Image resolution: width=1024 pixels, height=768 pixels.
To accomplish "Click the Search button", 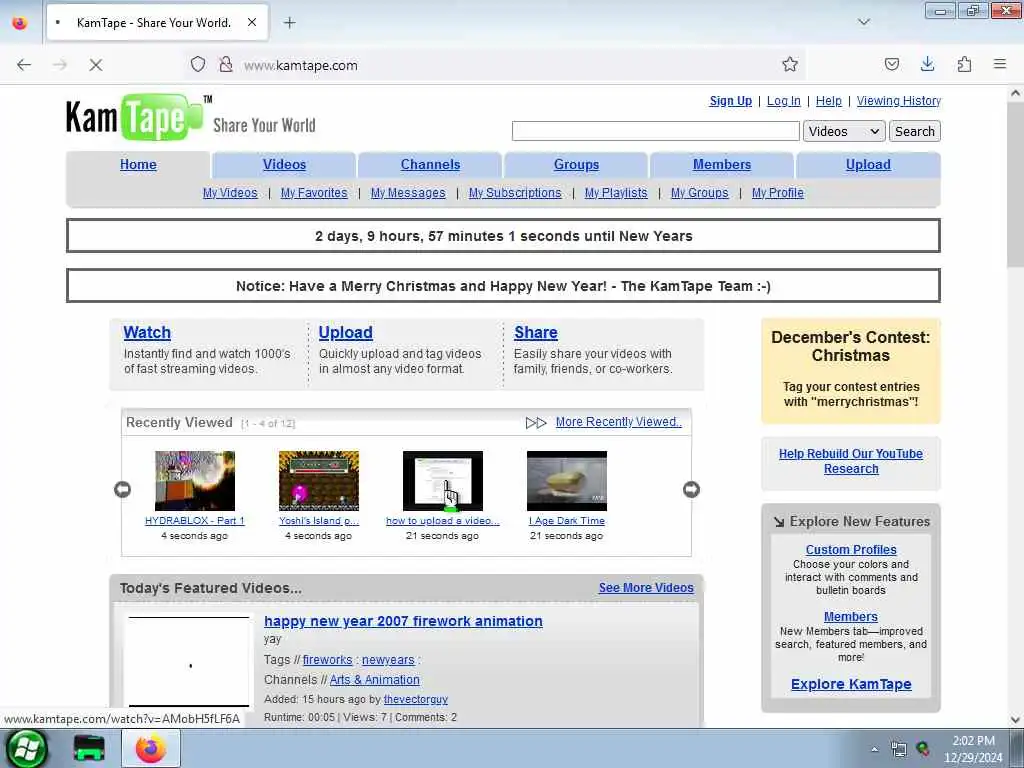I will [x=914, y=131].
